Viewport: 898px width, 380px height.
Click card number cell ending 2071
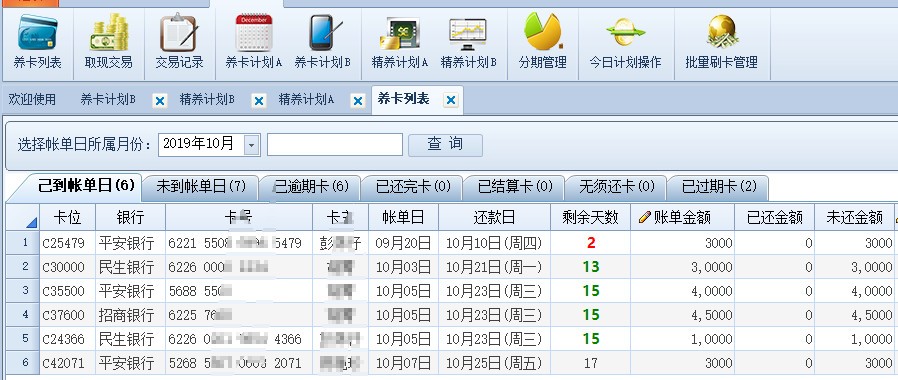[x=239, y=363]
